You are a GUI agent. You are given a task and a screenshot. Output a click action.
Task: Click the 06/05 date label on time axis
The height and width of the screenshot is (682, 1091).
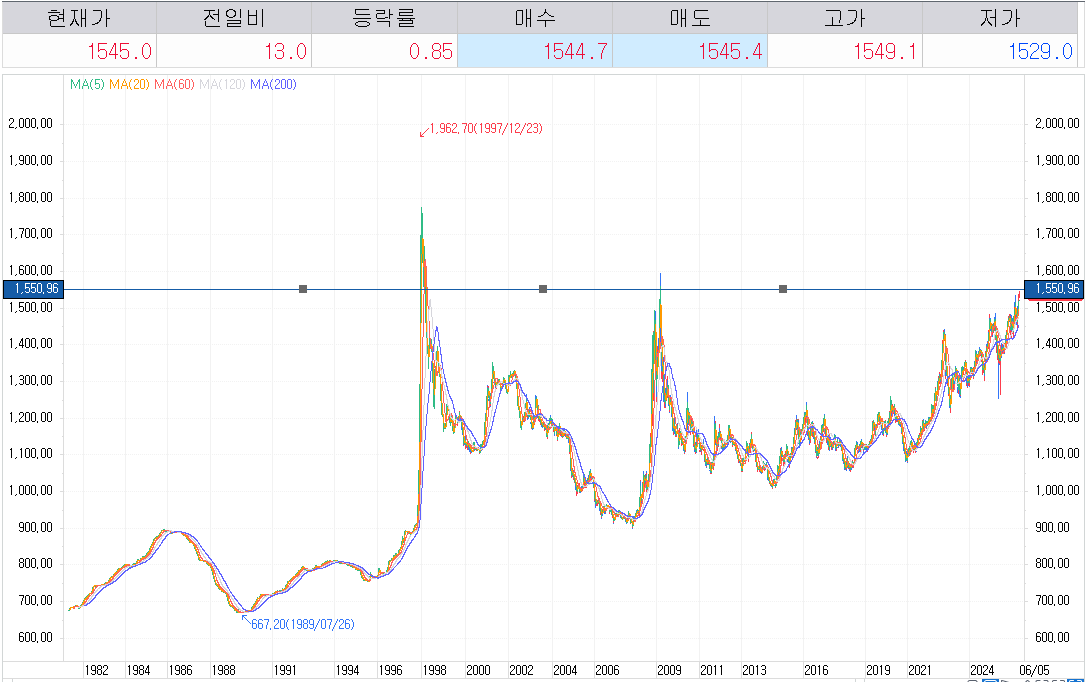(x=1035, y=670)
